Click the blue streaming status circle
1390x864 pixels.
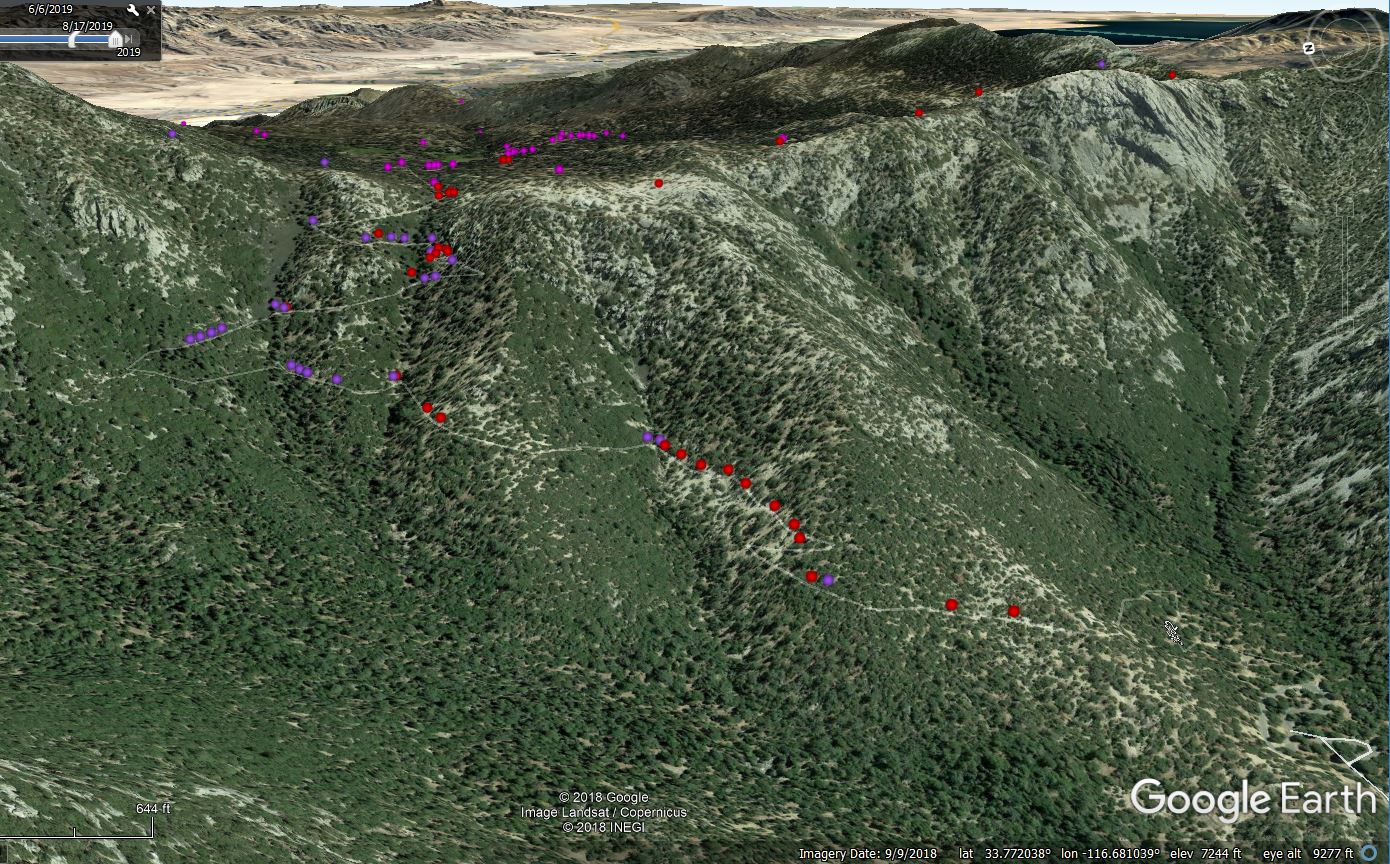pos(1368,853)
